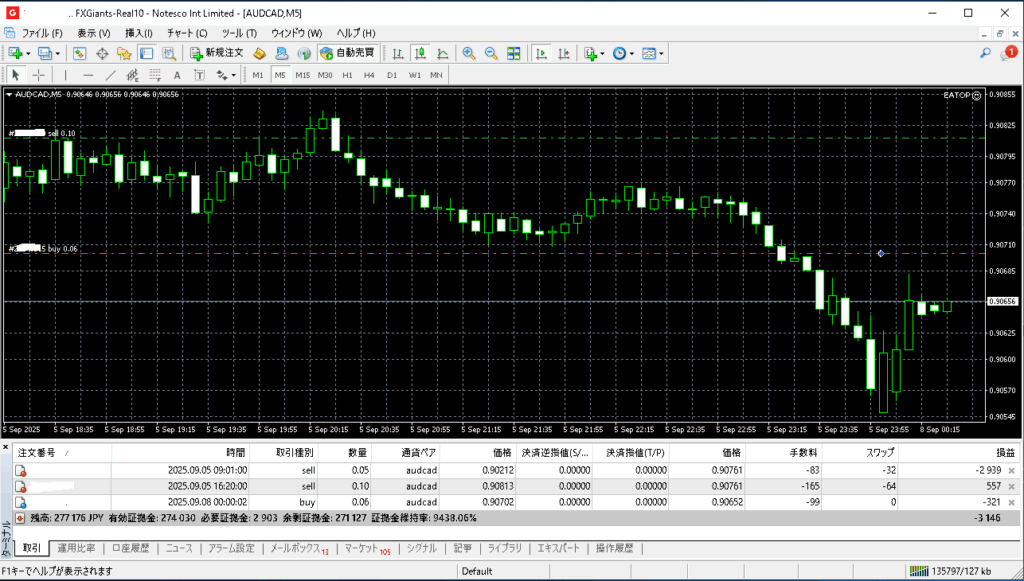Zoom in on the chart
This screenshot has height=581, width=1024.
(x=468, y=53)
